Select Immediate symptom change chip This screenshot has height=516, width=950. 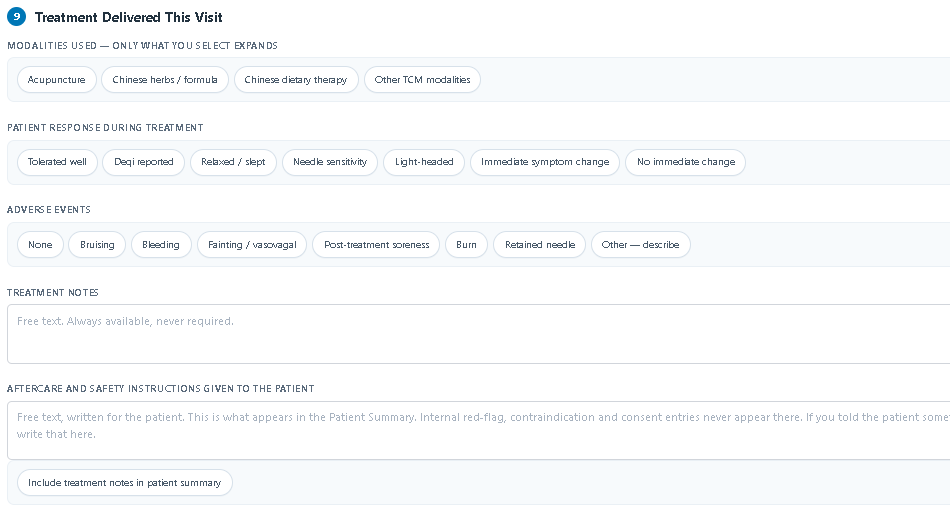click(545, 162)
